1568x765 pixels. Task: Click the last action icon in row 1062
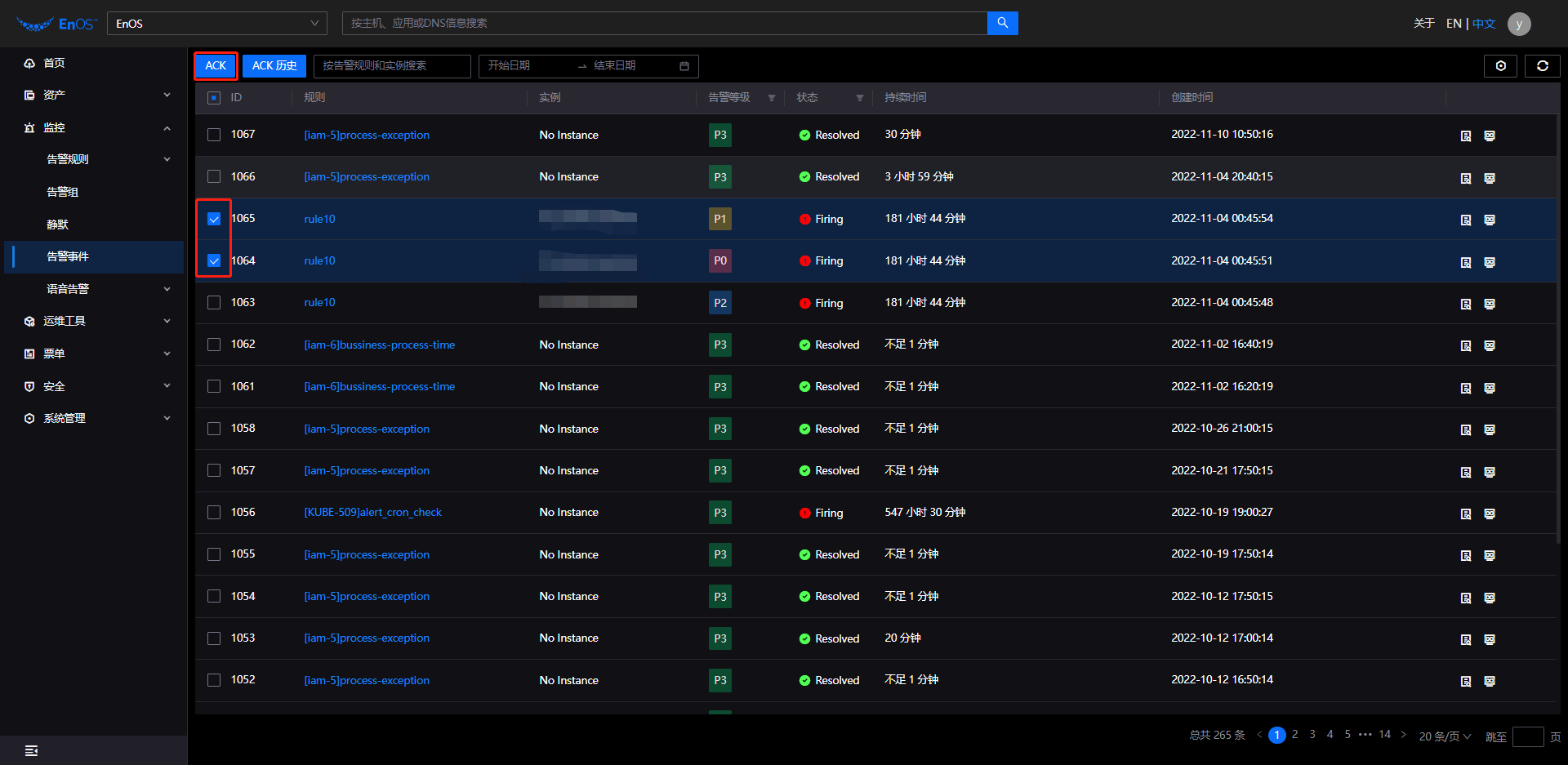[1490, 345]
